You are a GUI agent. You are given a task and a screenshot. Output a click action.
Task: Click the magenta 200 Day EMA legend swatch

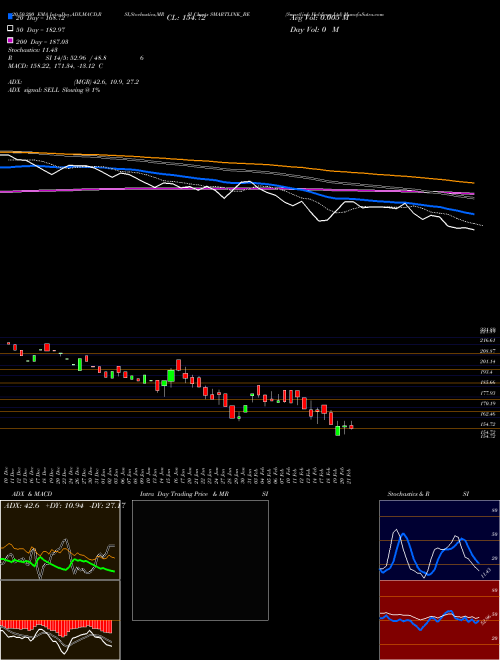11,41
